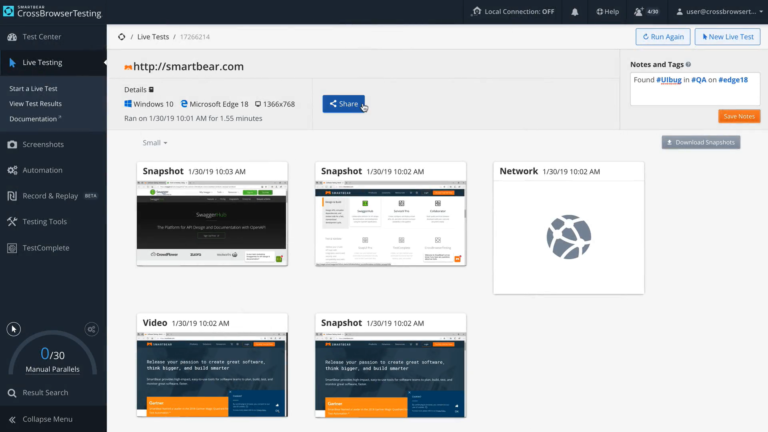This screenshot has width=768, height=432.
Task: Open View Test Results link
Action: 35,104
